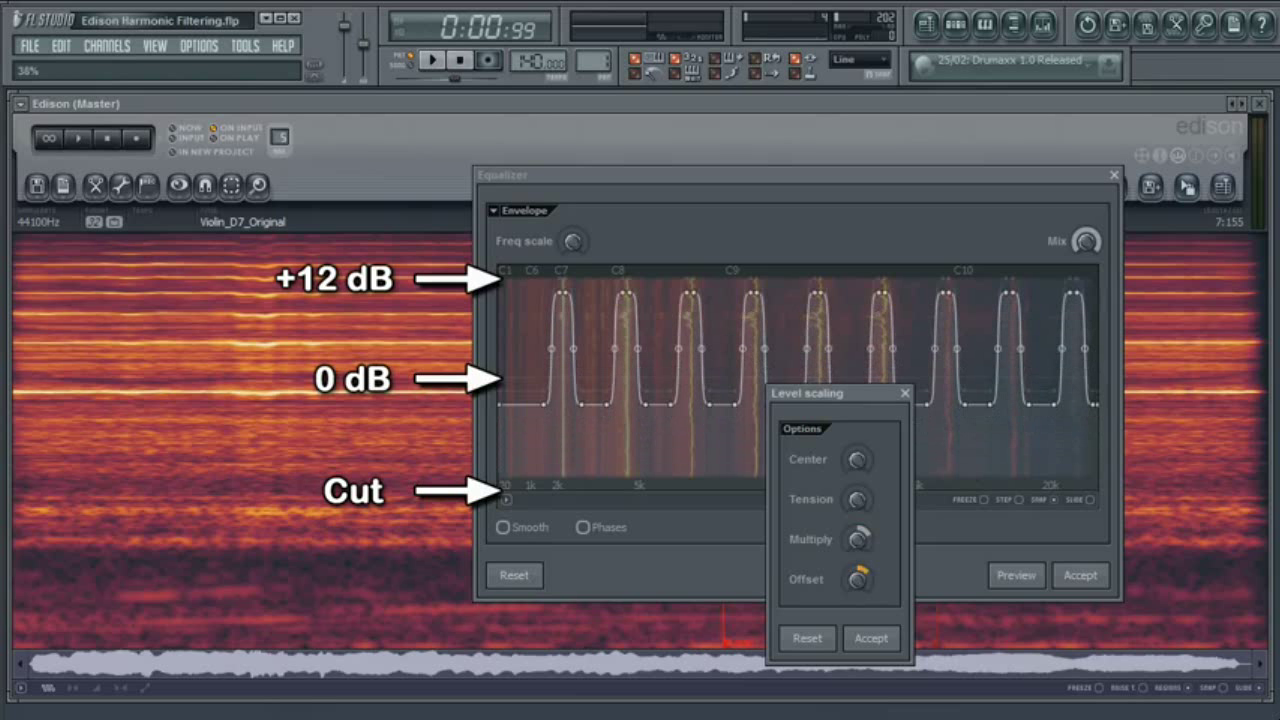Viewport: 1280px width, 720px height.
Task: Open the FL Studio playlist icon
Action: (x=927, y=24)
